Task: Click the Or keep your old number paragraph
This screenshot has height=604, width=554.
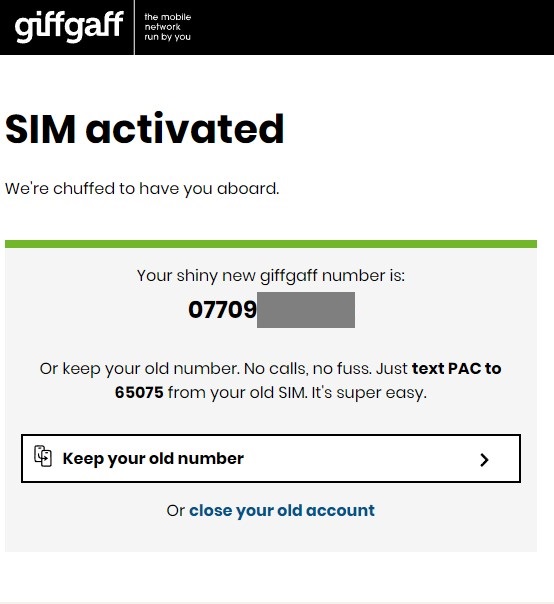Action: pos(270,381)
